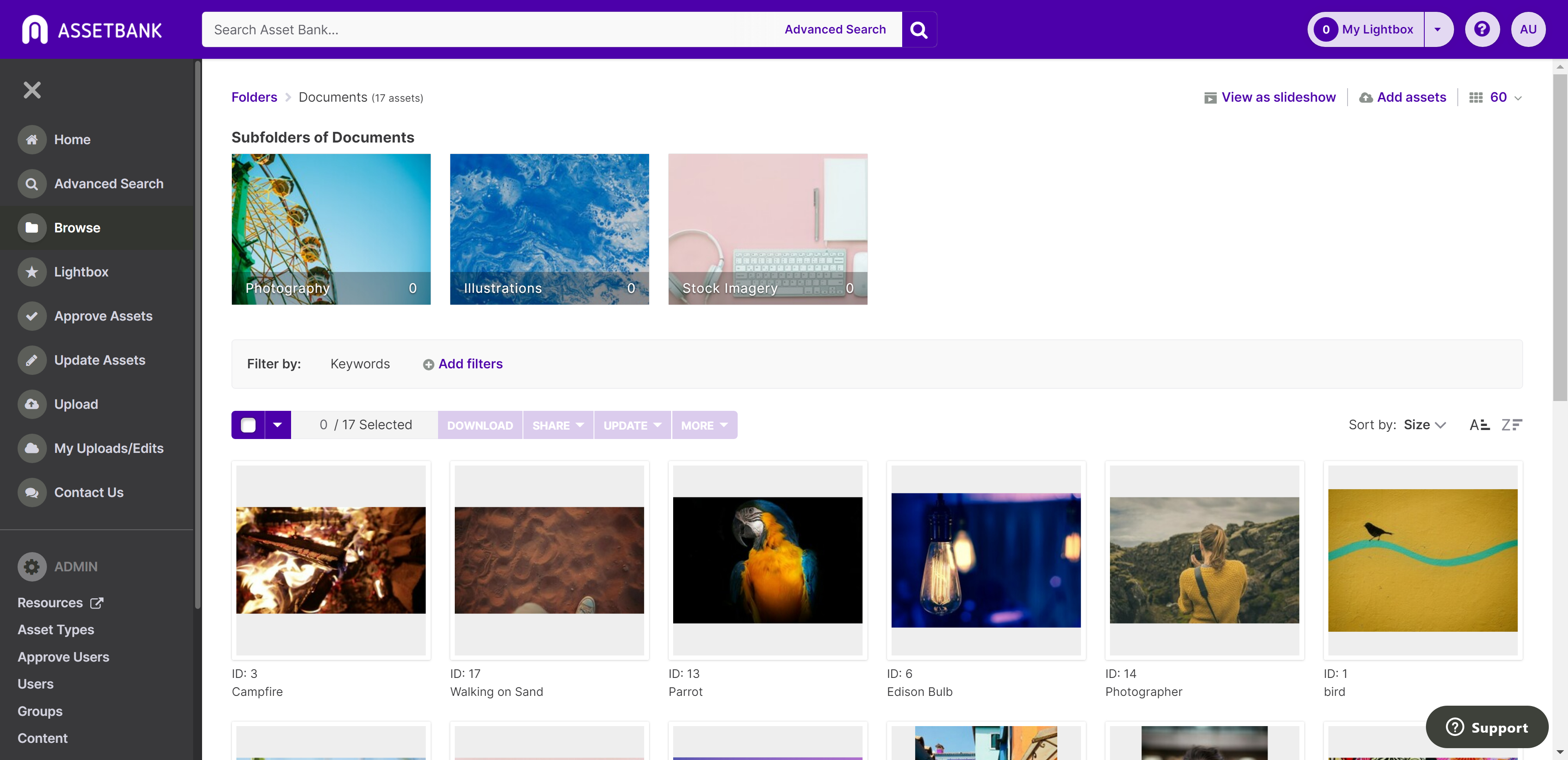1568x760 pixels.
Task: Click the external link icon beside Resources
Action: 97,603
